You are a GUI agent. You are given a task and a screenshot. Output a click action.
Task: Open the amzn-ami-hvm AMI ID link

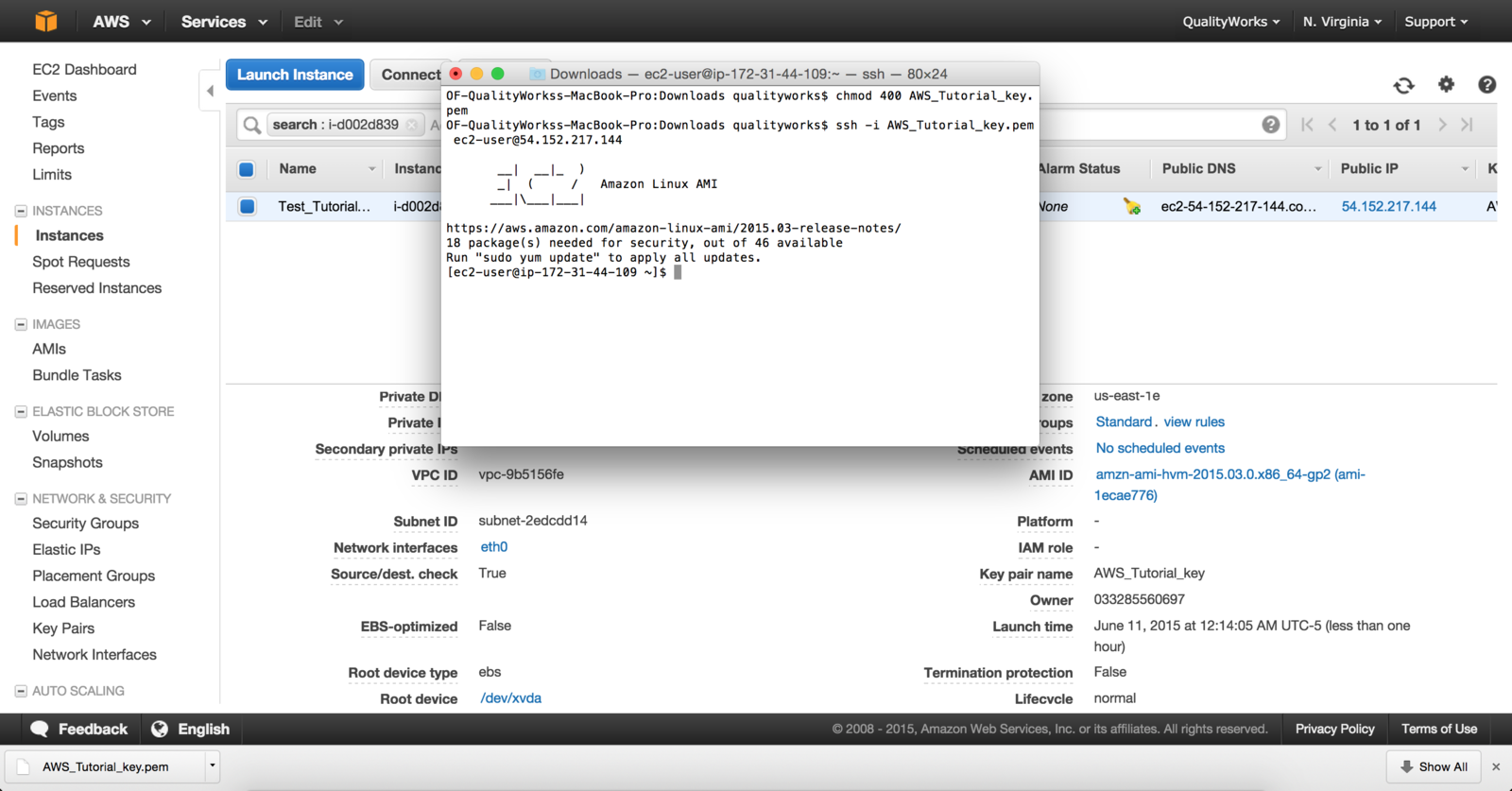pyautogui.click(x=1229, y=484)
